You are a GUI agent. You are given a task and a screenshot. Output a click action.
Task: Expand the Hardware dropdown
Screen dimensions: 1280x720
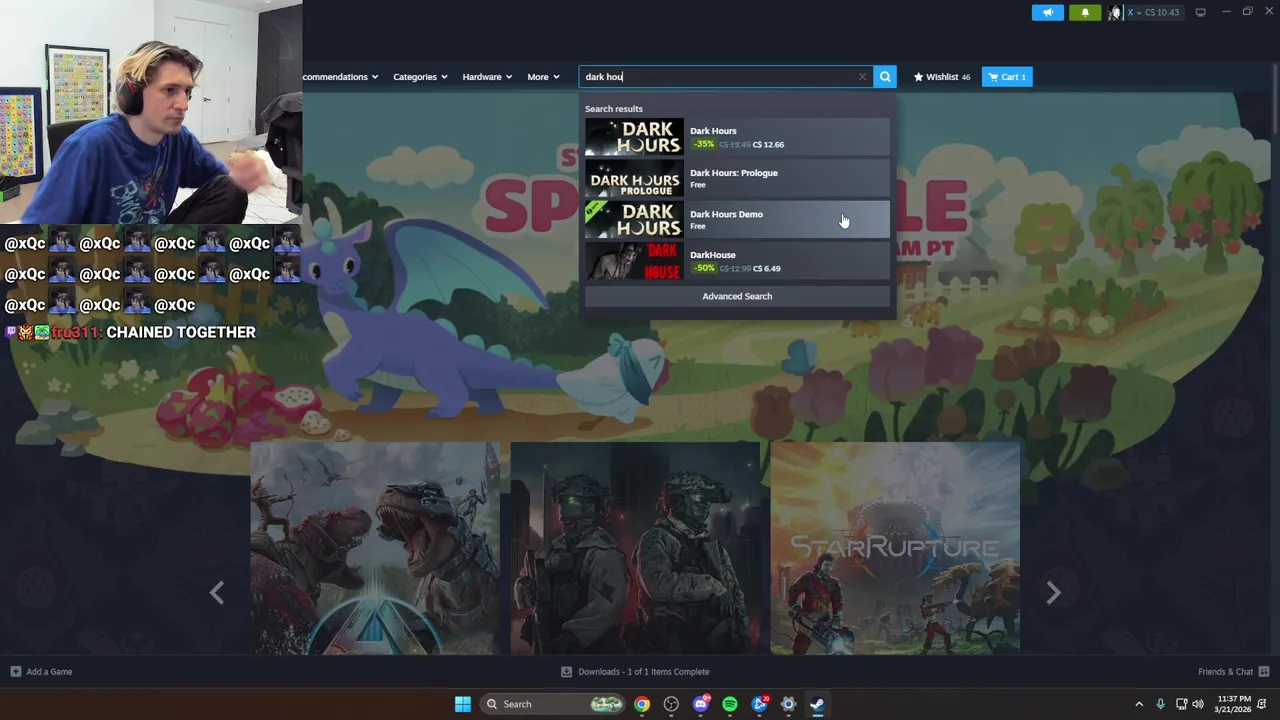tap(487, 77)
